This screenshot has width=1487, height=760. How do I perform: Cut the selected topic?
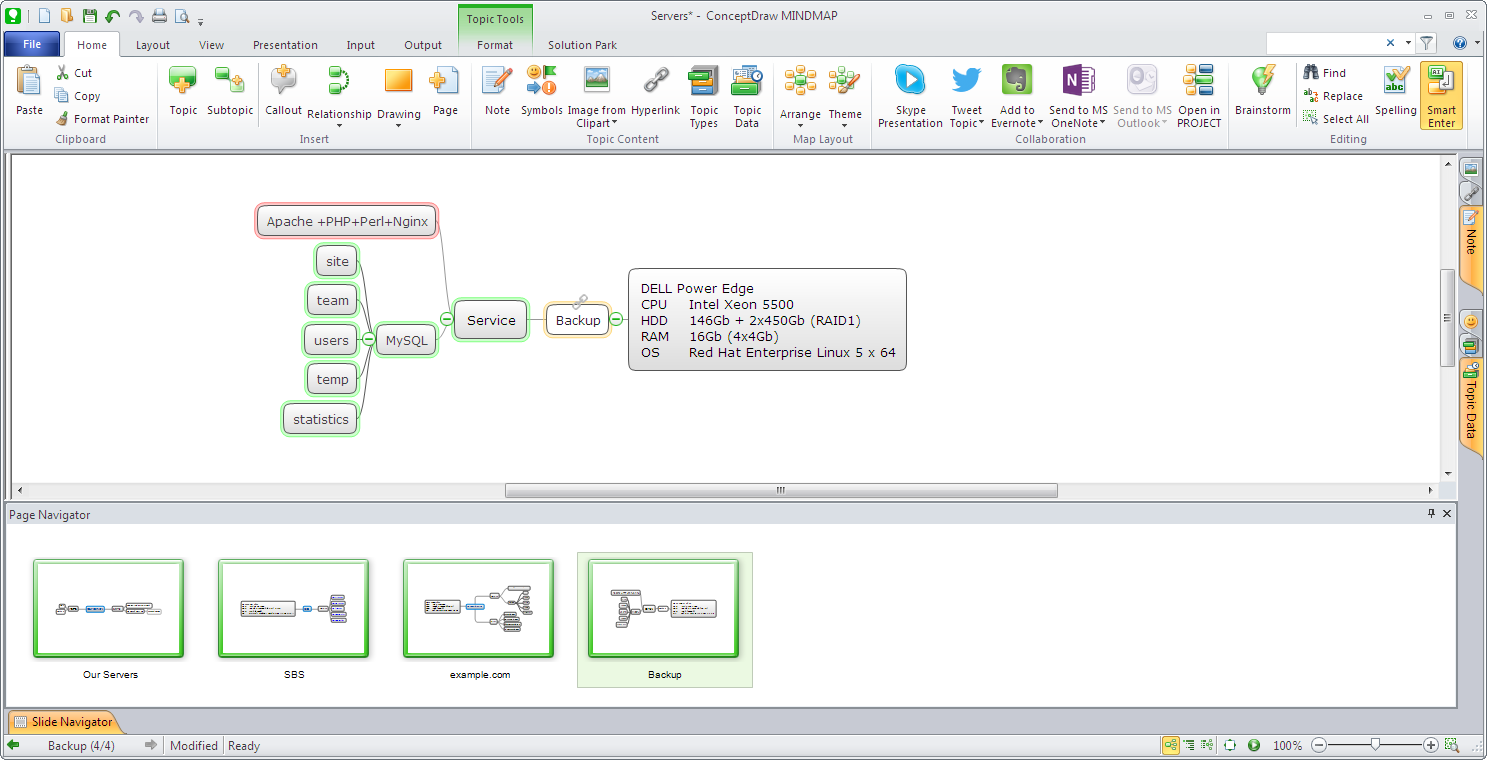pyautogui.click(x=73, y=73)
